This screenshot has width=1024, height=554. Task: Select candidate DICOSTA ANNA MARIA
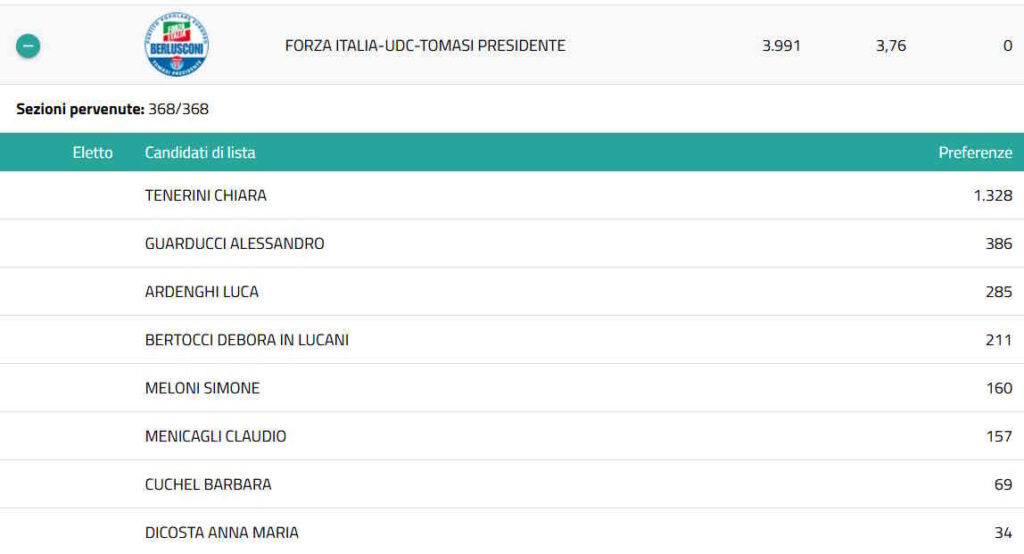pos(222,532)
